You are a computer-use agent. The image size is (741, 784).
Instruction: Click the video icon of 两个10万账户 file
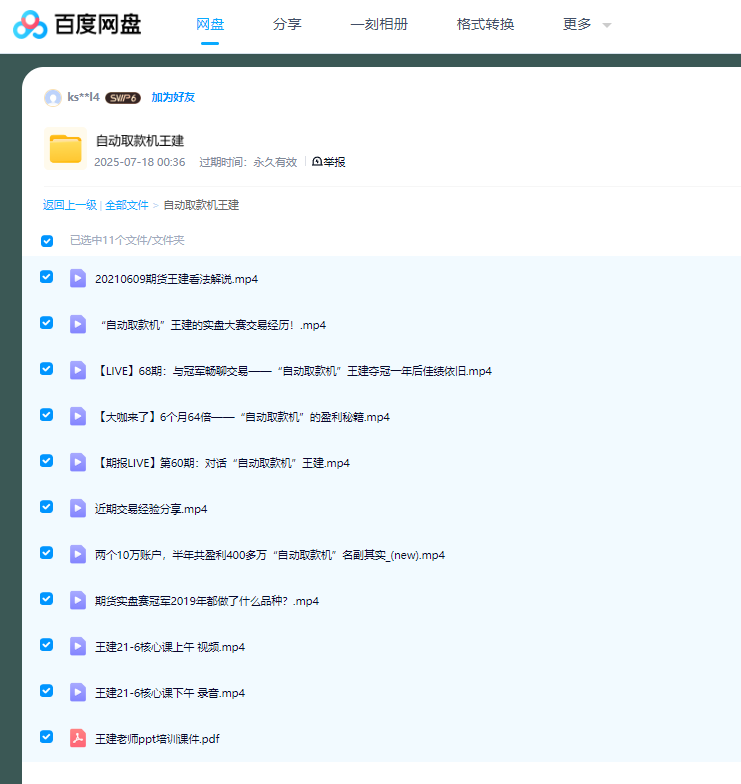click(x=78, y=554)
